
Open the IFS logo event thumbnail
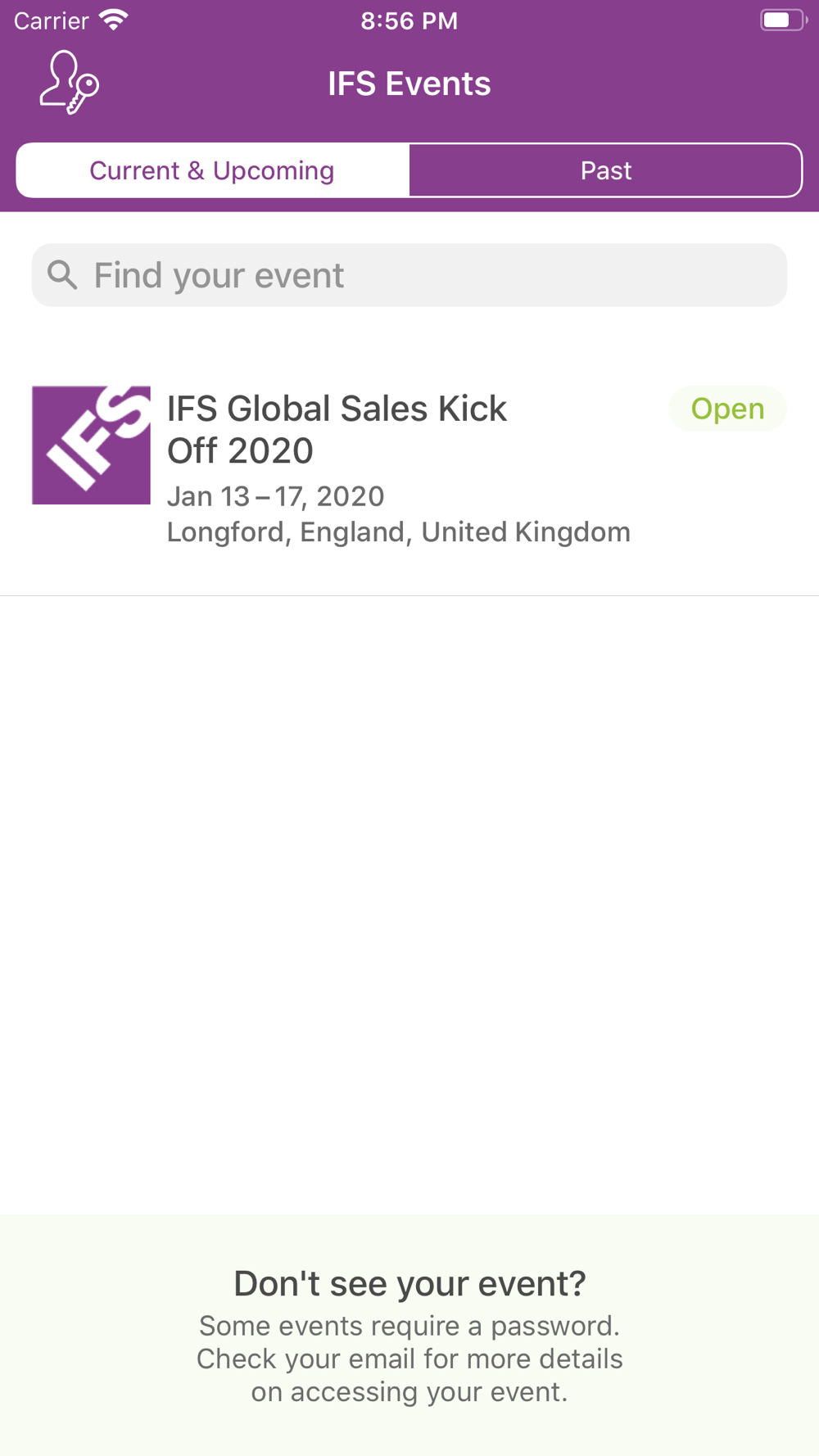[x=91, y=445]
